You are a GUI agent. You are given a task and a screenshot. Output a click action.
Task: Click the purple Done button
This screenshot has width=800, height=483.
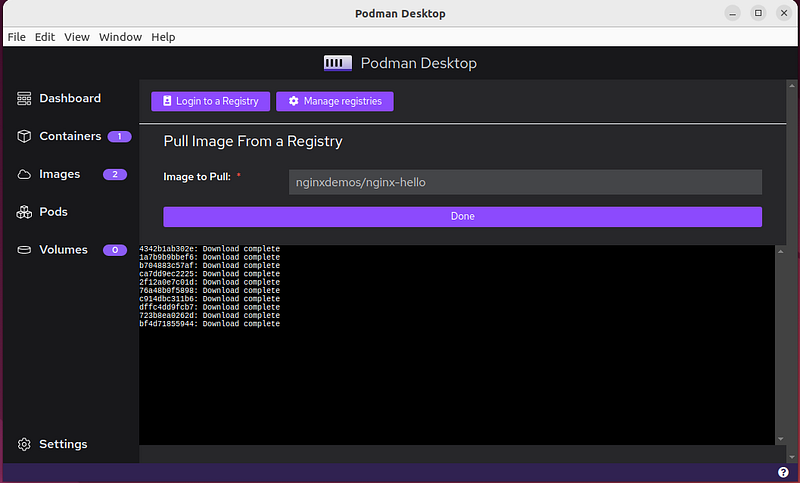462,217
